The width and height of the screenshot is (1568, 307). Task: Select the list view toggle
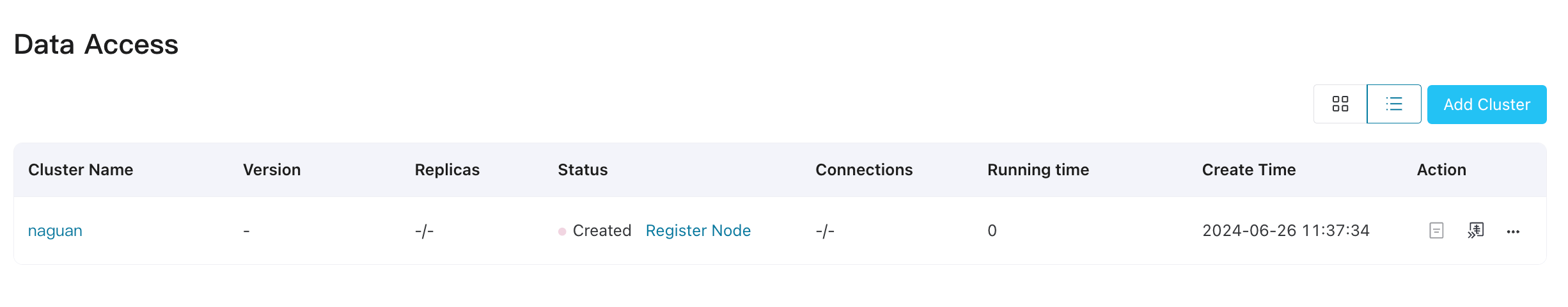coord(1394,104)
